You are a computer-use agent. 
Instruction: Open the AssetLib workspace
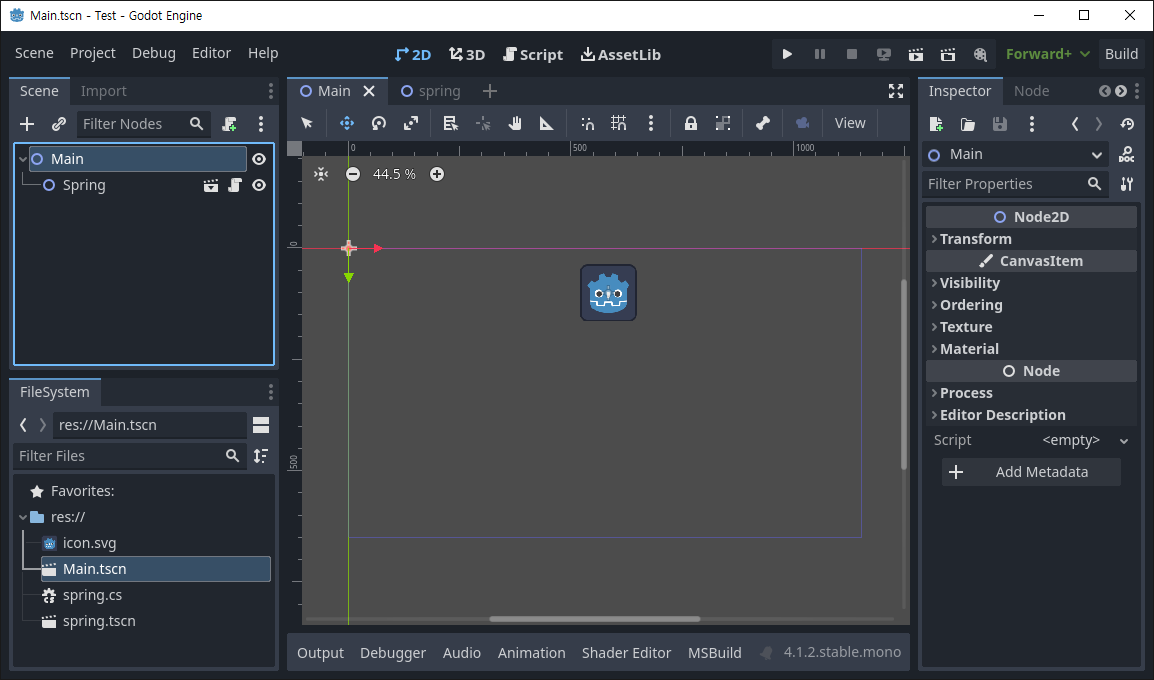[x=620, y=54]
